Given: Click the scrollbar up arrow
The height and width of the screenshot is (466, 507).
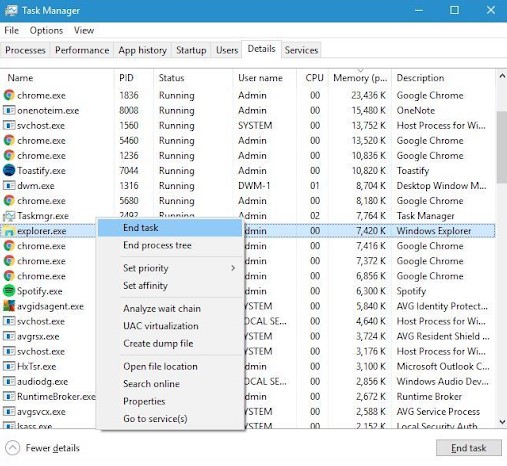Looking at the screenshot, I should tap(502, 76).
